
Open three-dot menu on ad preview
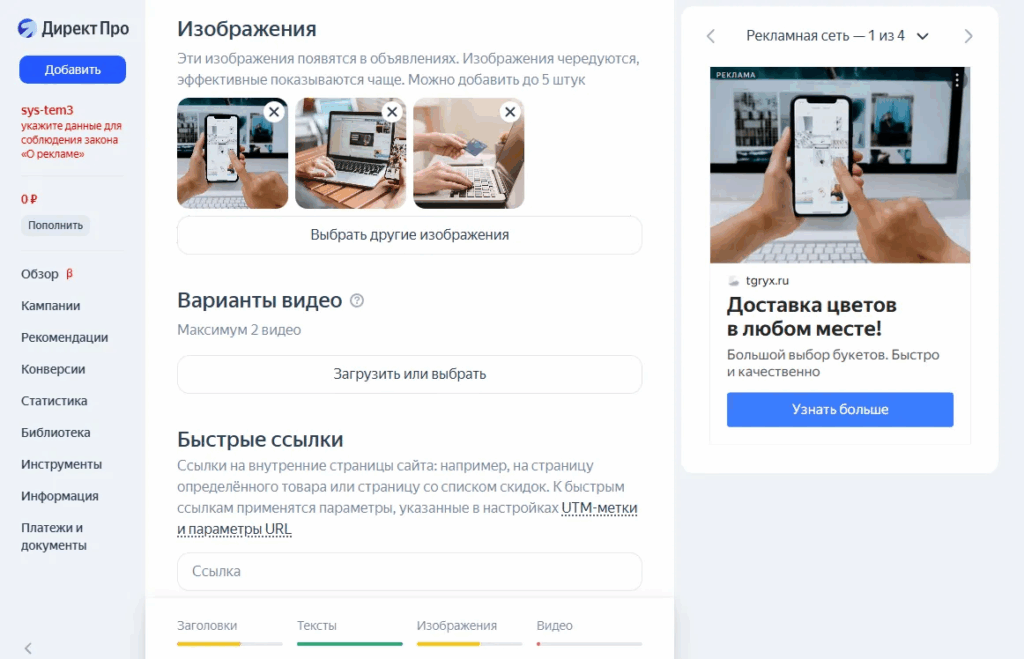tap(957, 80)
